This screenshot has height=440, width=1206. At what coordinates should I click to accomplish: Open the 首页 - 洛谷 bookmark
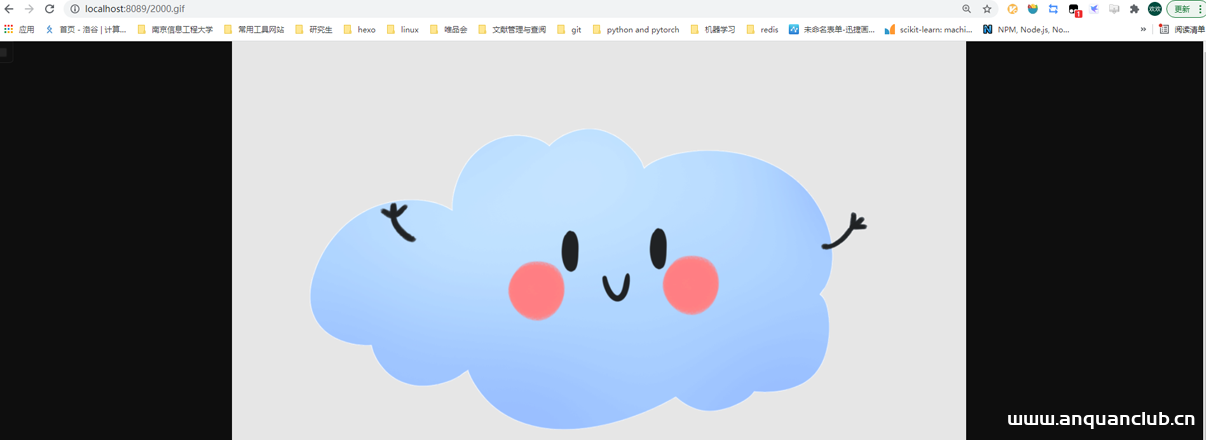[x=86, y=30]
